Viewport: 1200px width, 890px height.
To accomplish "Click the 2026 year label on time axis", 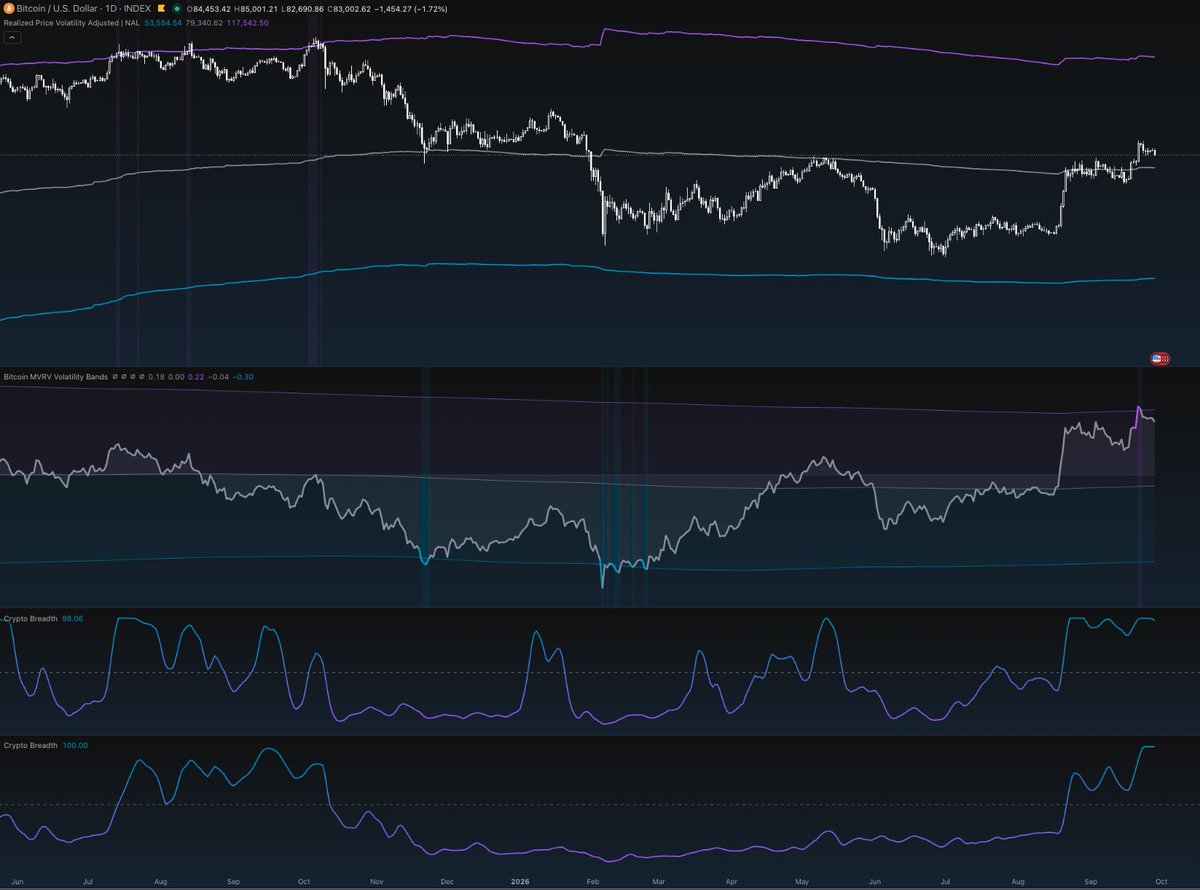I will click(519, 882).
